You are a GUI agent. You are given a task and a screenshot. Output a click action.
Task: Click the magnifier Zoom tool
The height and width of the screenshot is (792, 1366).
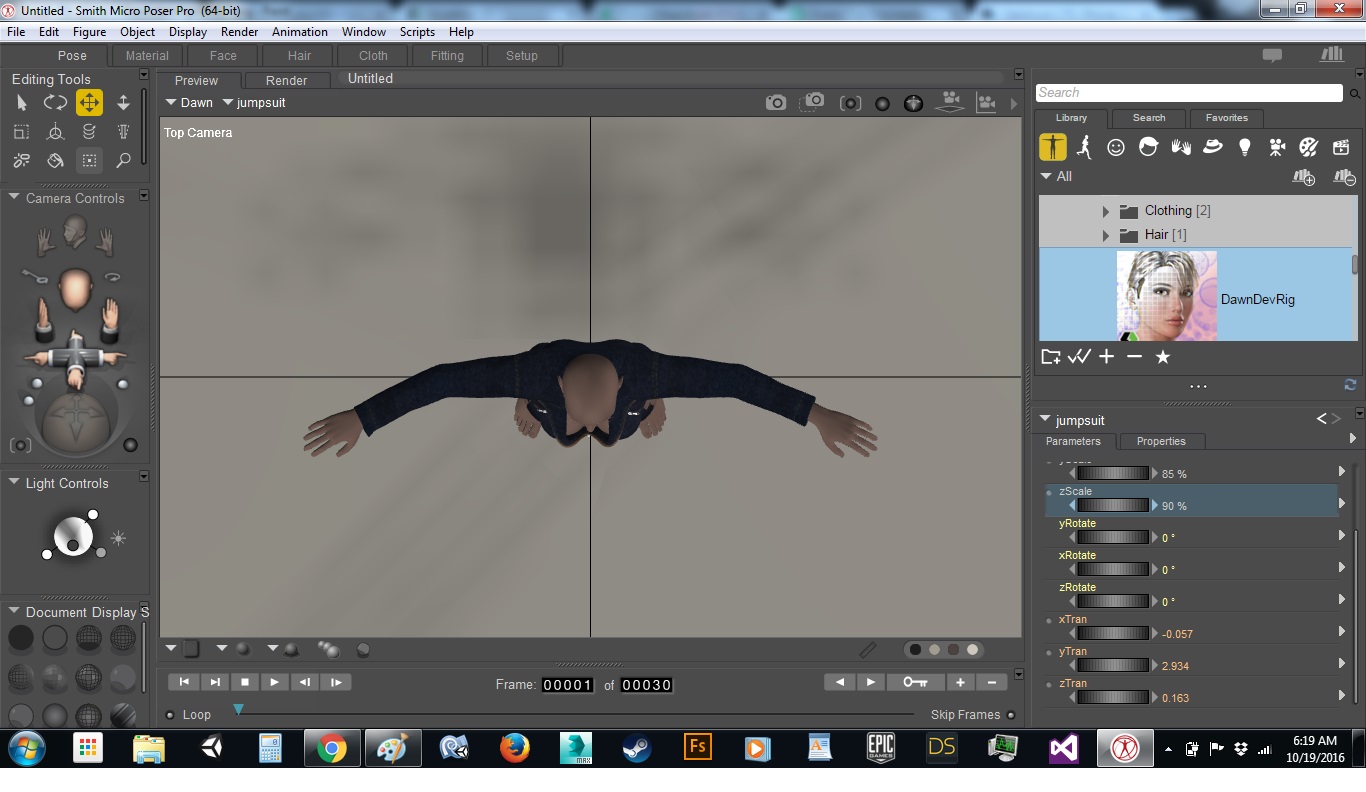[123, 160]
